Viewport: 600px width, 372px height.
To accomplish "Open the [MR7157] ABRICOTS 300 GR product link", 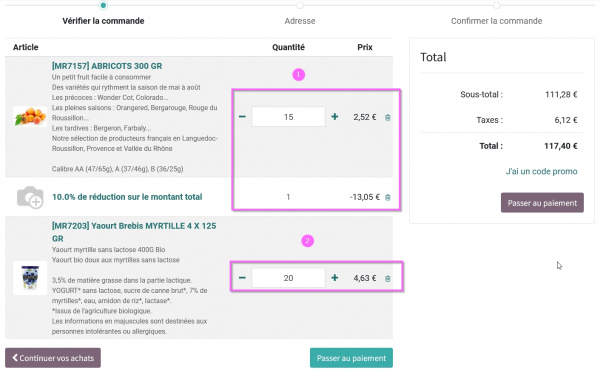I will [x=107, y=66].
